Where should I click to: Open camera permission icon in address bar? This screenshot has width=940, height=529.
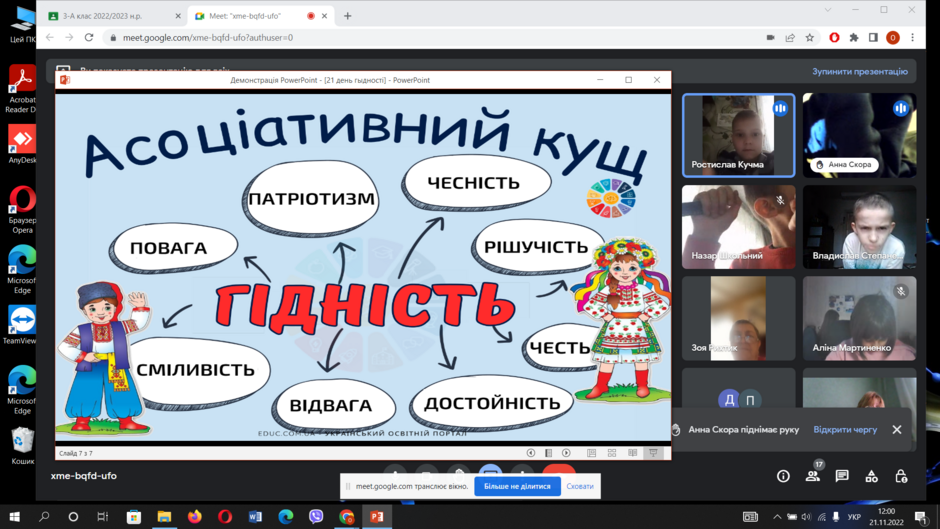coord(770,37)
